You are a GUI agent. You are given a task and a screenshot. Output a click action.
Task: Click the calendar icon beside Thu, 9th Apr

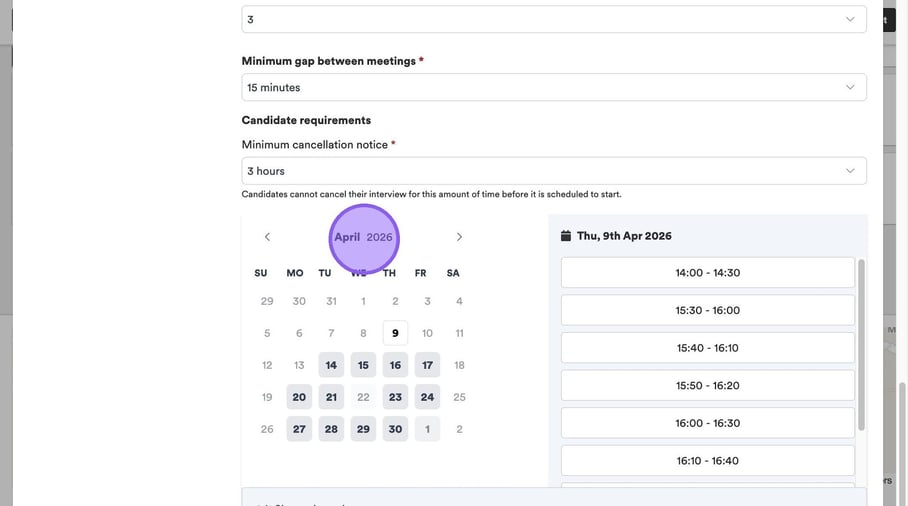(566, 236)
